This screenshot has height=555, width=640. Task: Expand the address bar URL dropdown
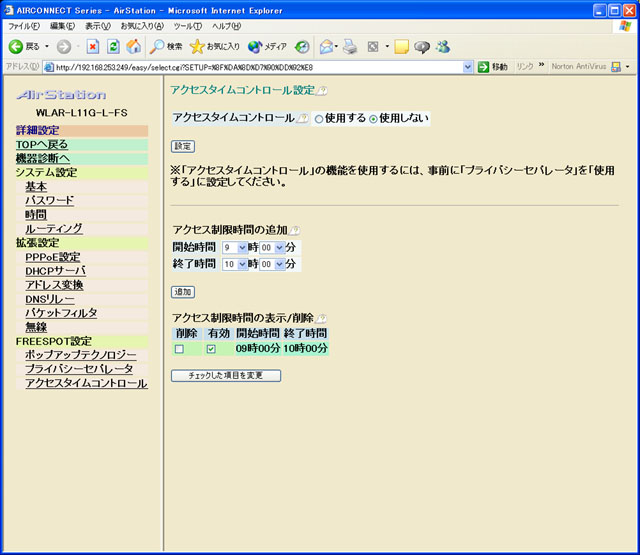[x=468, y=67]
